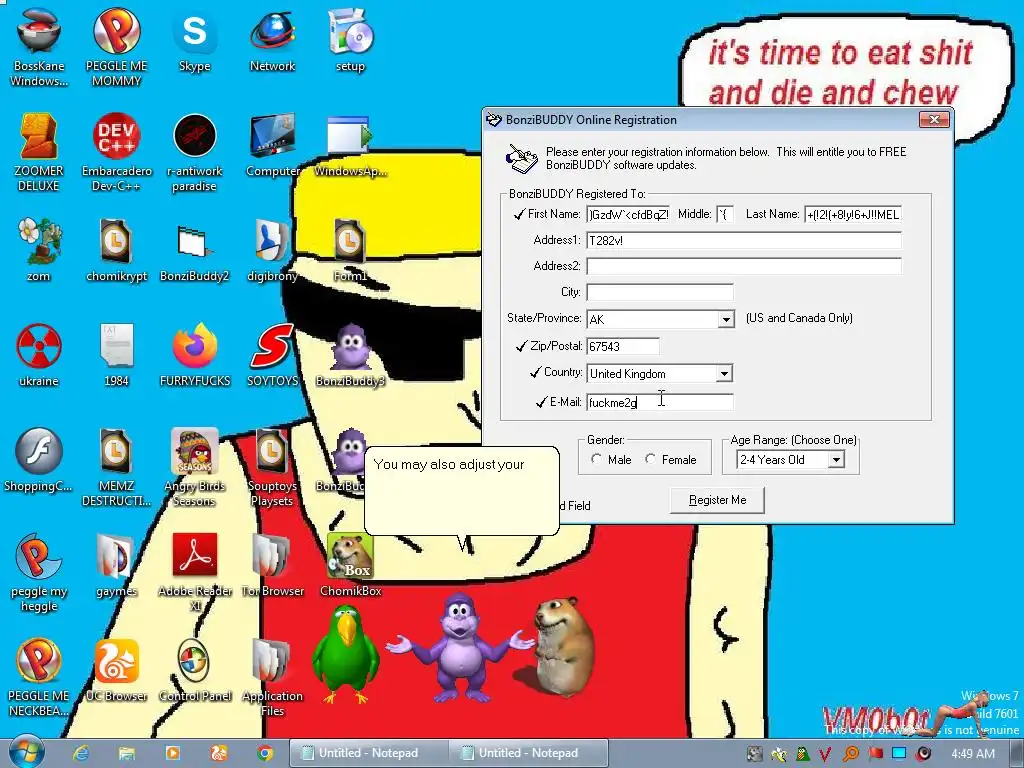
Task: Click the Last Name field
Action: point(853,214)
